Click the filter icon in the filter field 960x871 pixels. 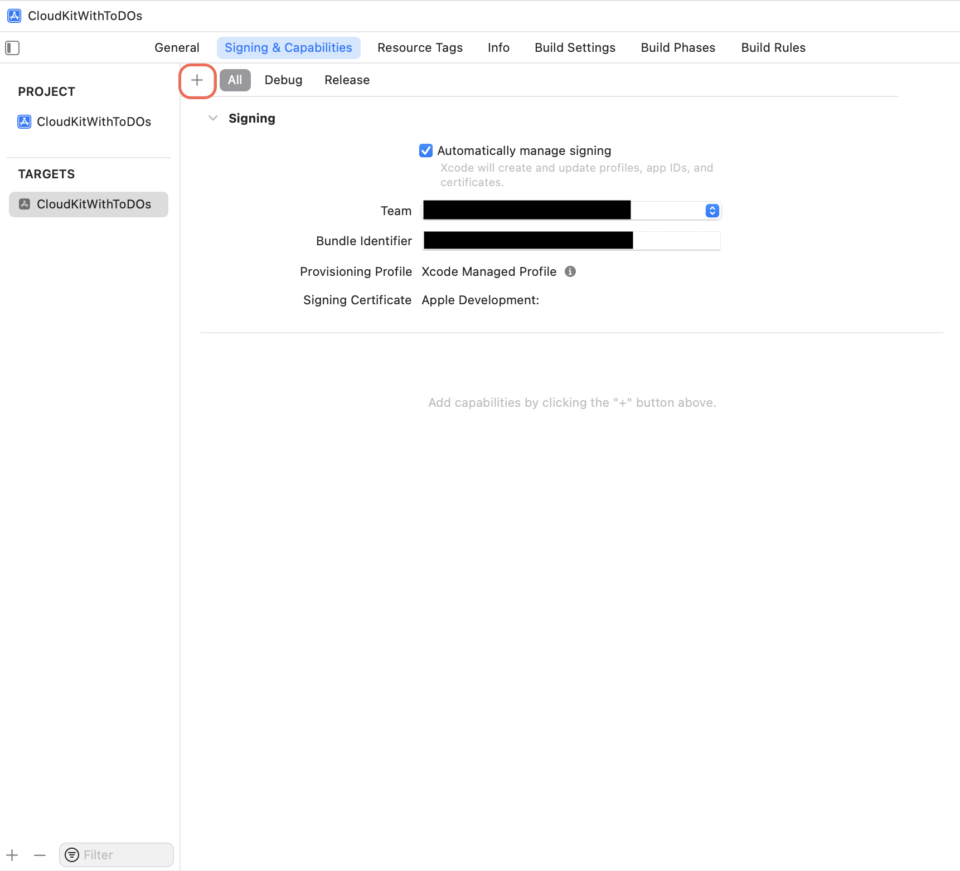[71, 854]
